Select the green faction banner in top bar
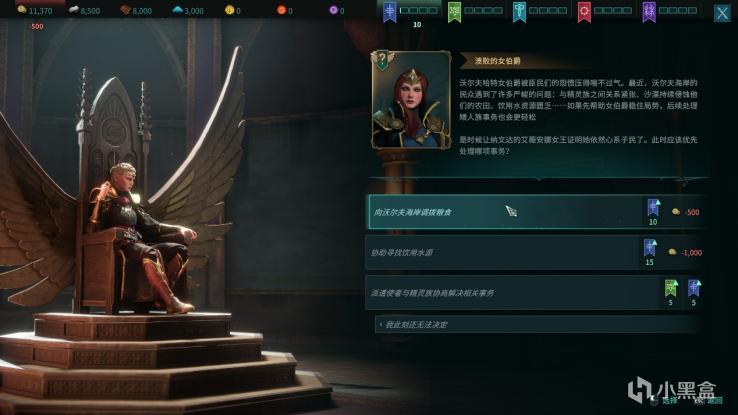 454,12
